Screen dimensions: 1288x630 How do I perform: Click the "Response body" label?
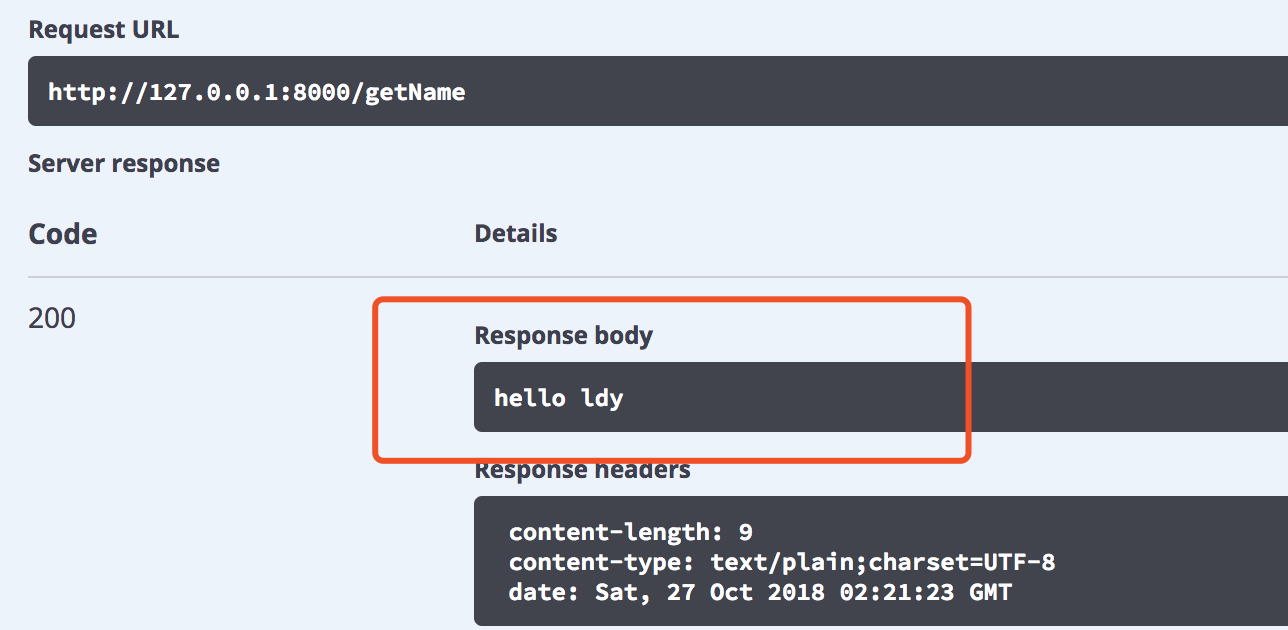[x=563, y=336]
